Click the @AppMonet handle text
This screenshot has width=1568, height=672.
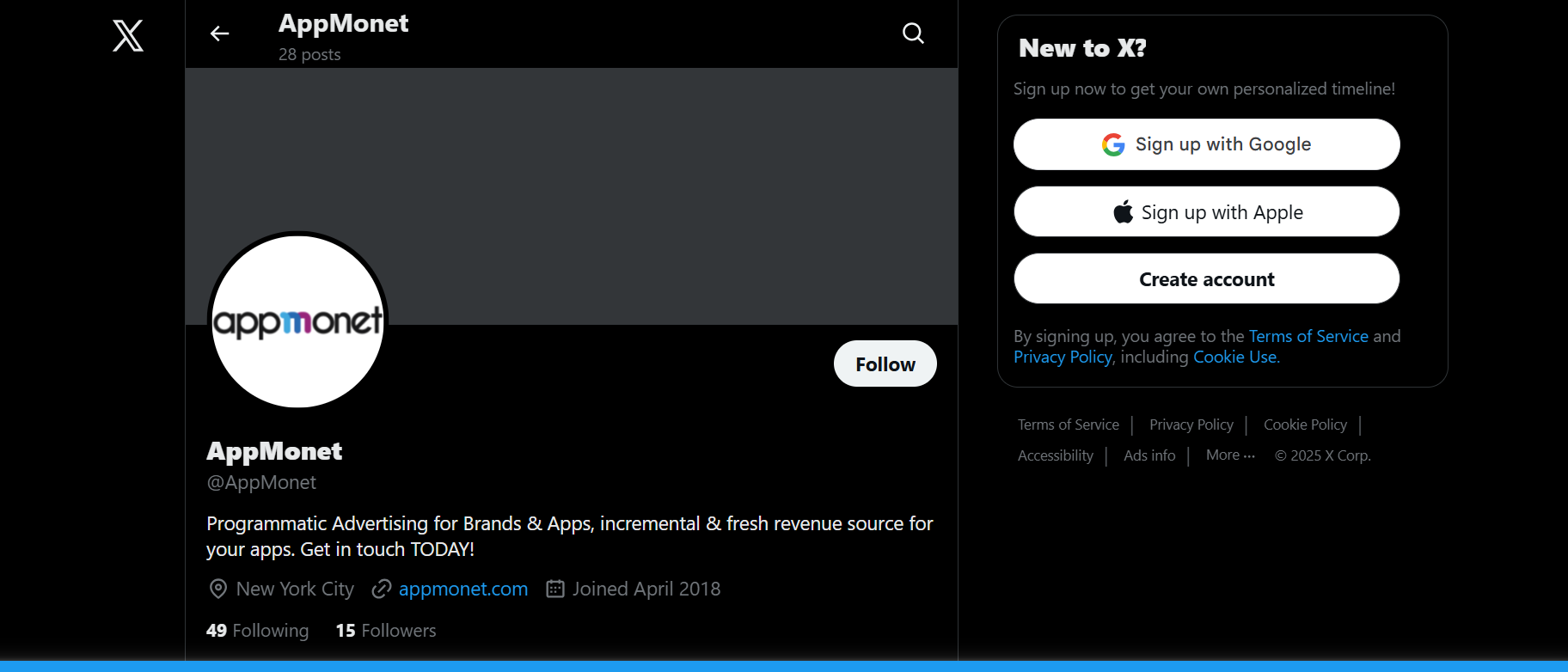(x=261, y=482)
